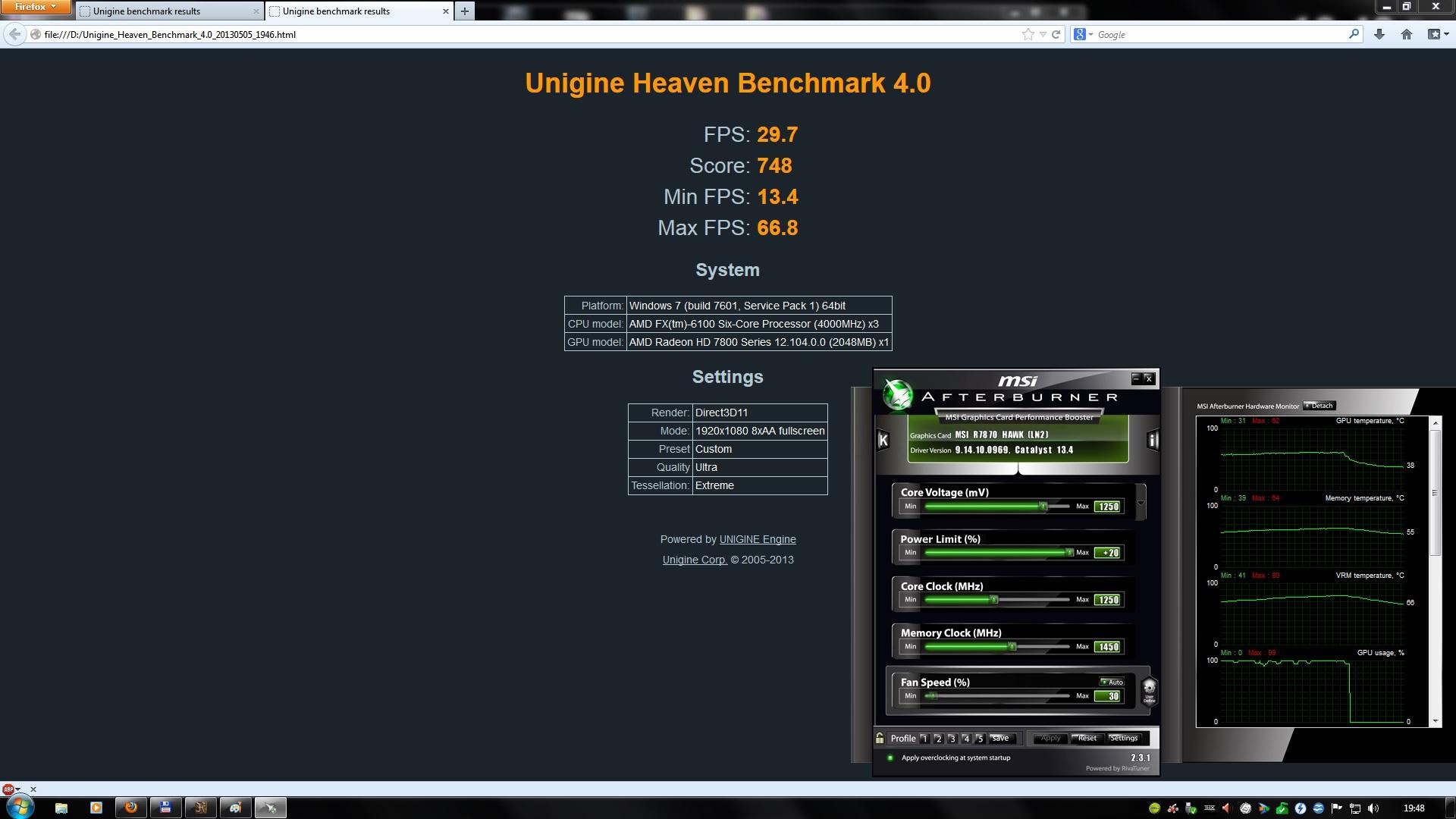Open the volume control in system tray
This screenshot has height=819, width=1456.
click(1373, 808)
